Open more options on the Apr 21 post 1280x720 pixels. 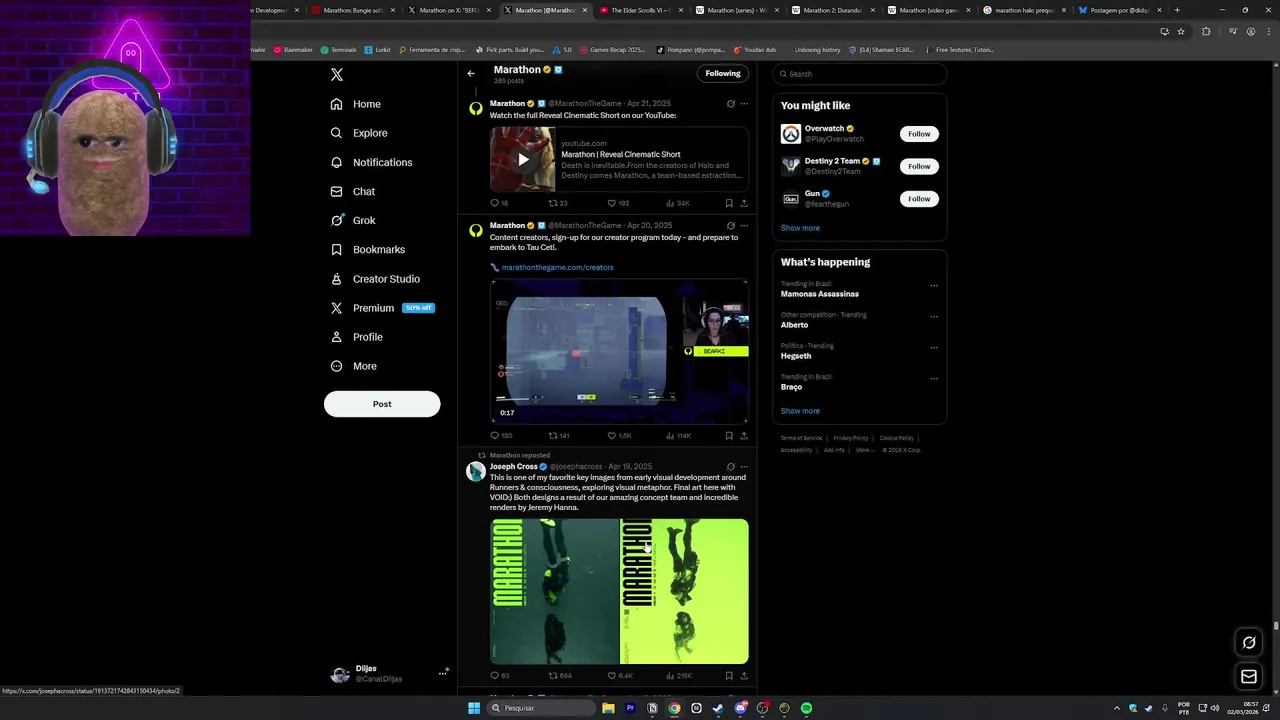[744, 104]
